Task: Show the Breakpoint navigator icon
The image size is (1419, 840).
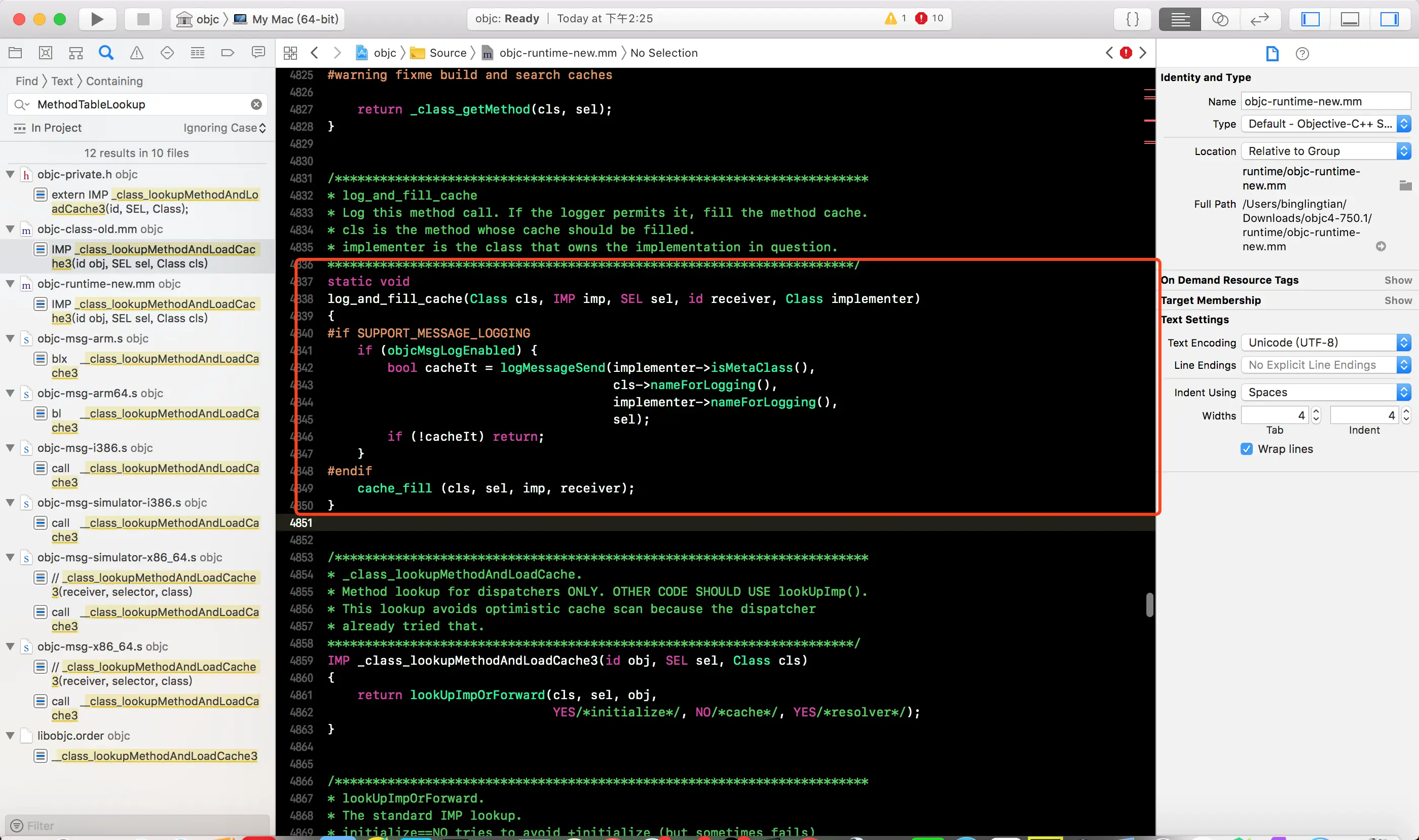Action: pyautogui.click(x=228, y=53)
